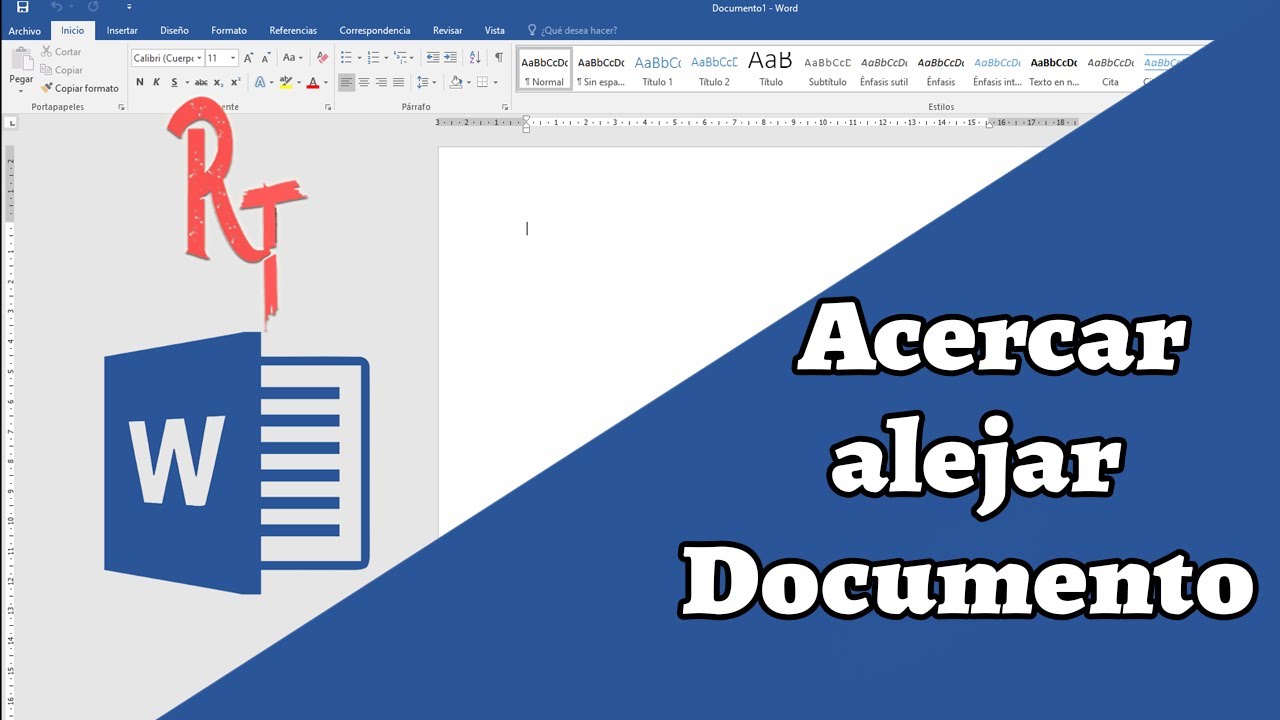Switch to the Insertar tab
This screenshot has width=1280, height=720.
(x=122, y=31)
